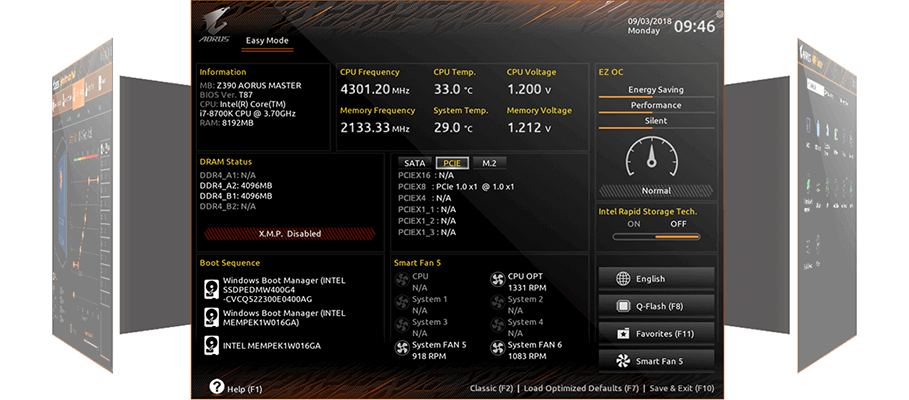Image resolution: width=909 pixels, height=400 pixels.
Task: Open the PCIE tab
Action: point(452,163)
